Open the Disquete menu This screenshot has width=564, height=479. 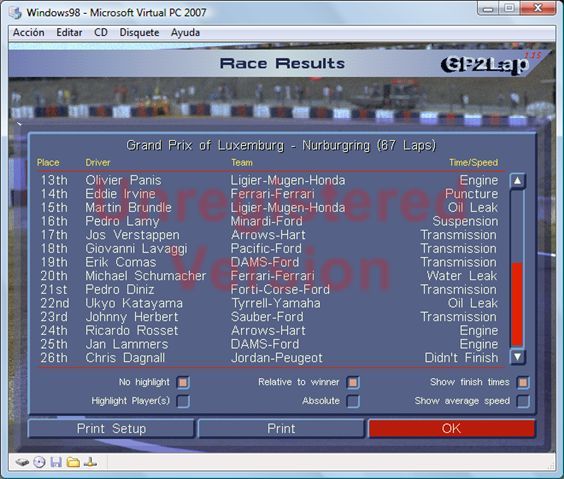pyautogui.click(x=139, y=32)
